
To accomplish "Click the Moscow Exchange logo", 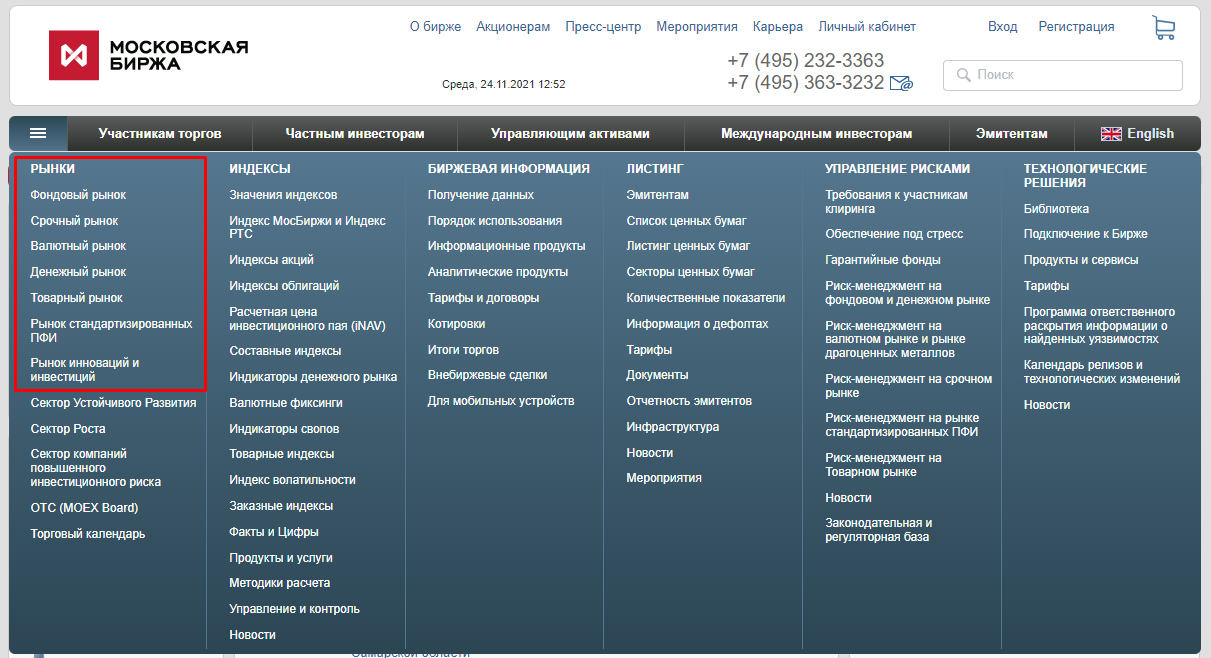I will click(x=148, y=55).
